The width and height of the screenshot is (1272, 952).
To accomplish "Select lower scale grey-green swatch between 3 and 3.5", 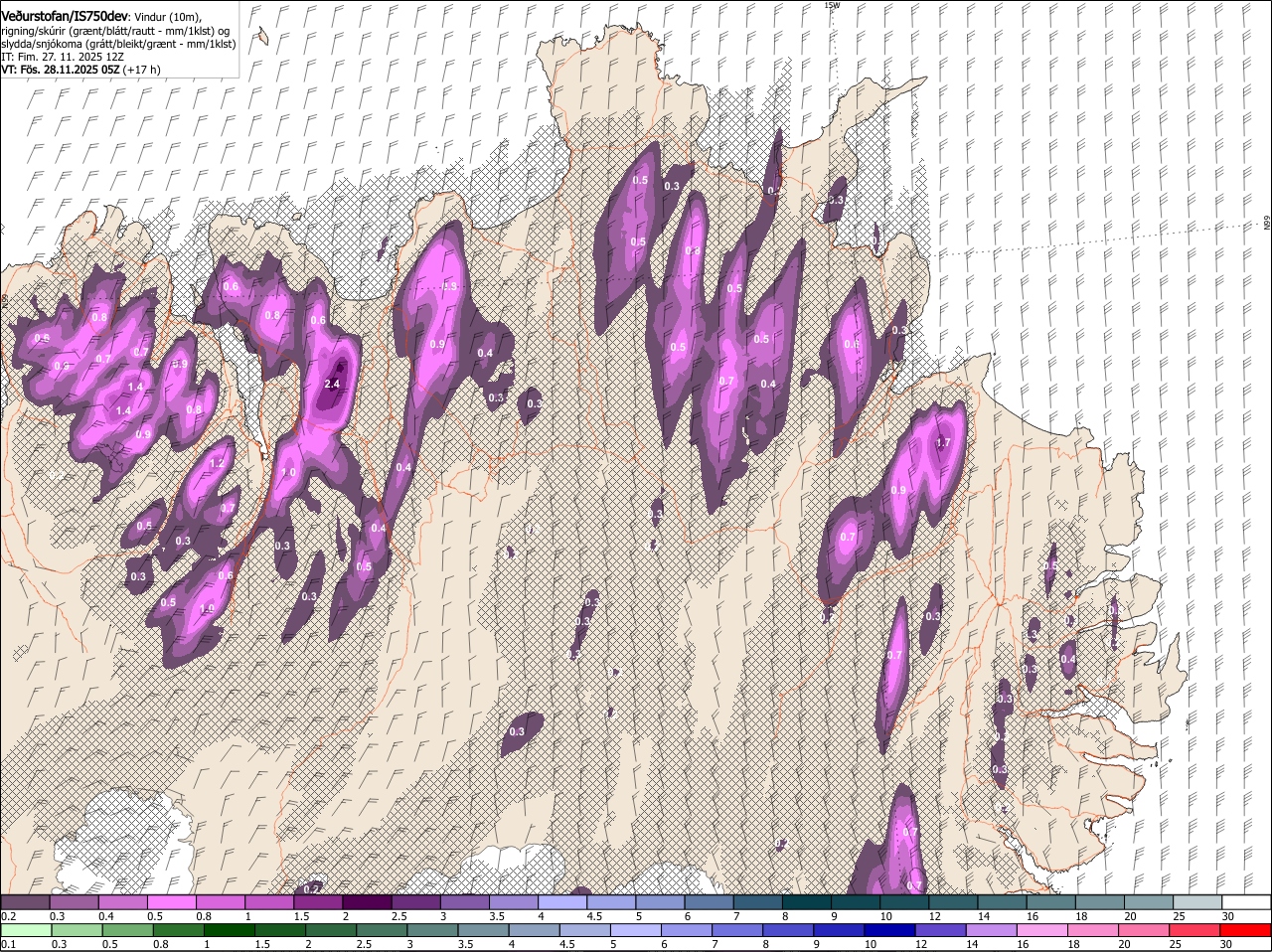I will tap(433, 930).
